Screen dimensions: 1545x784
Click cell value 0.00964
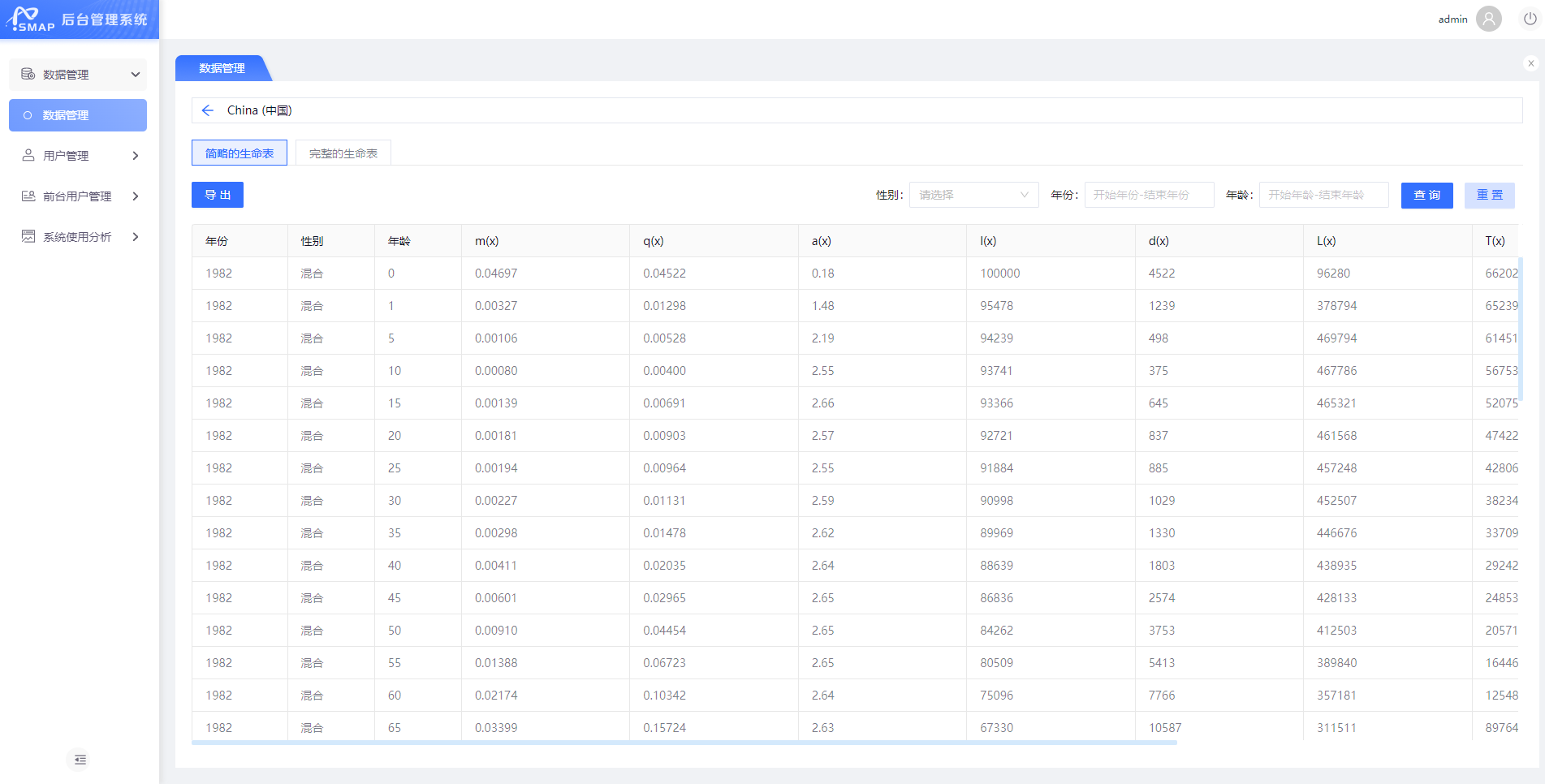(665, 468)
